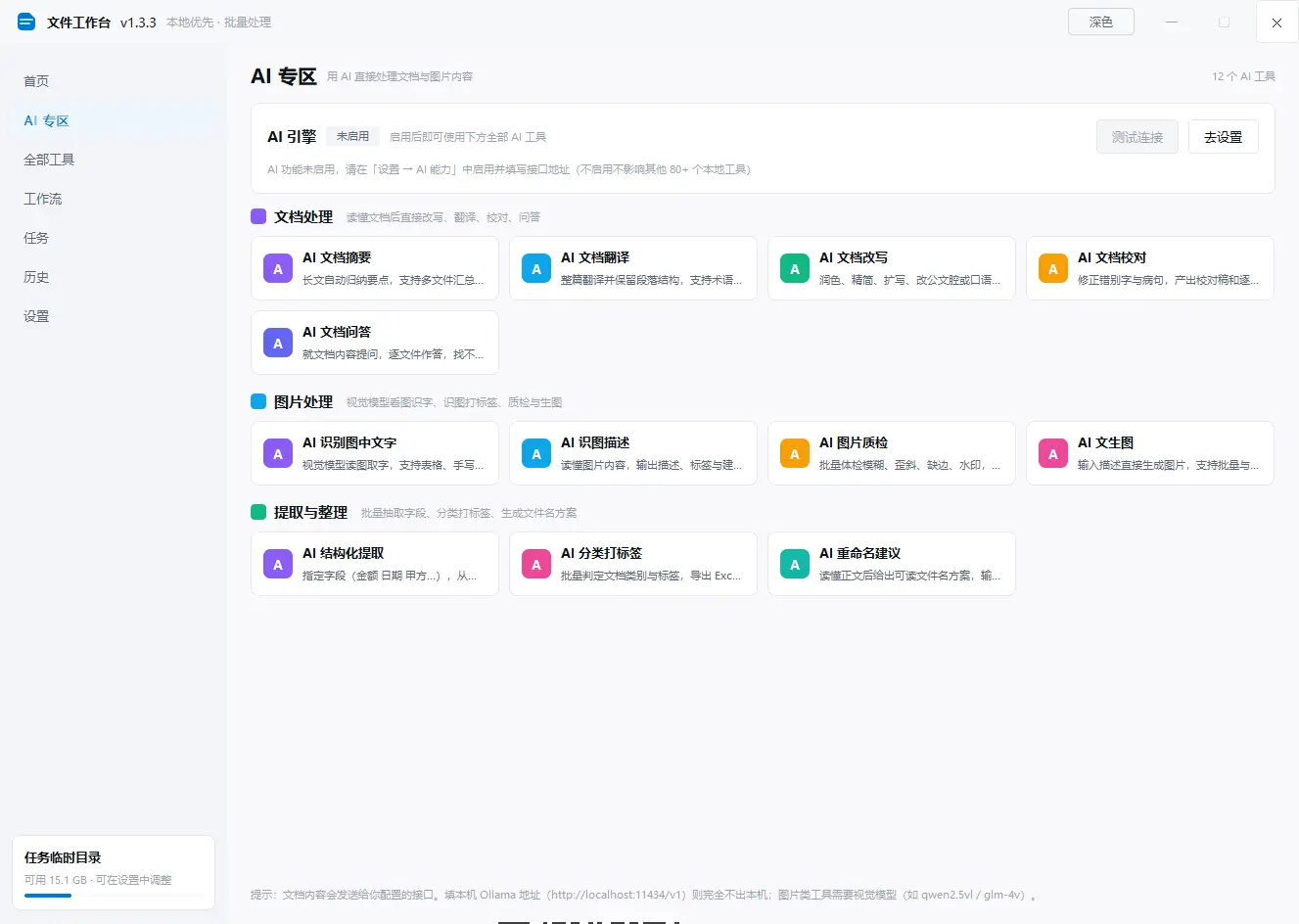Select the AI 结构化提取 icon

(278, 564)
